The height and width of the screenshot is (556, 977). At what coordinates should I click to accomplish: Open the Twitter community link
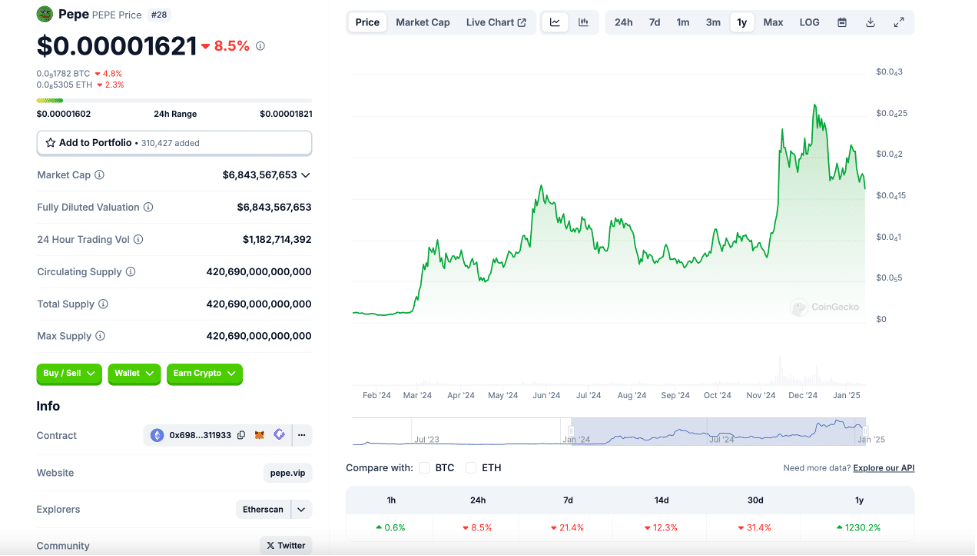(286, 545)
